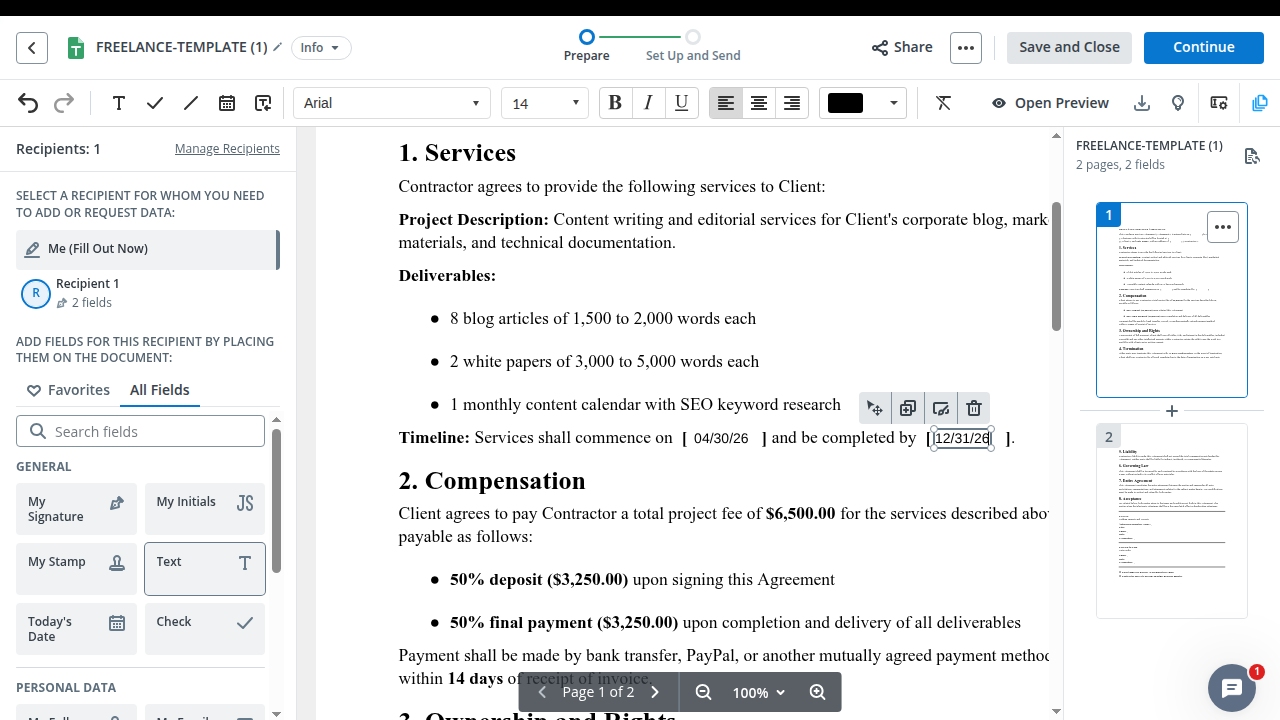Toggle the pages panel icon
The height and width of the screenshot is (720, 1280).
click(1260, 103)
